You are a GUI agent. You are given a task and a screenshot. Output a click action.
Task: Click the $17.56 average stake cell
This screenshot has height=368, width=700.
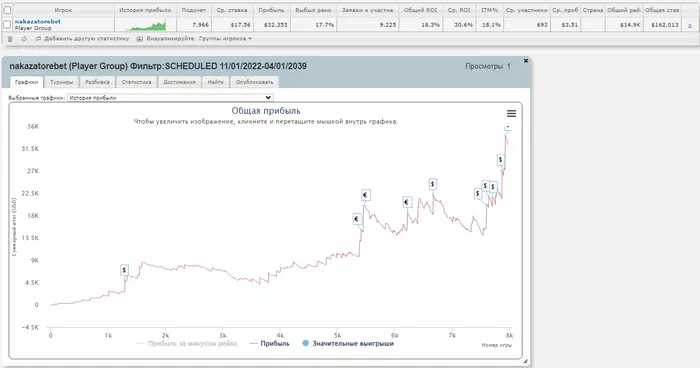241,25
